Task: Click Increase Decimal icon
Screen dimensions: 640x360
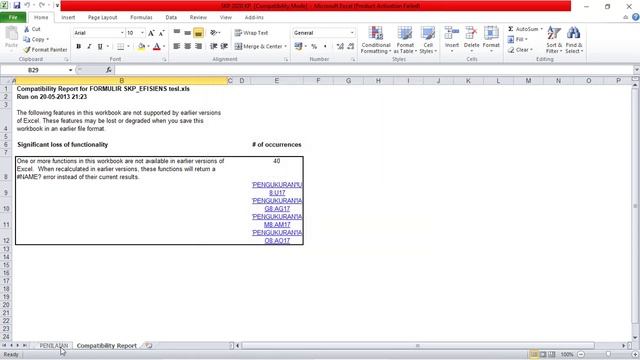Action: 340,47
